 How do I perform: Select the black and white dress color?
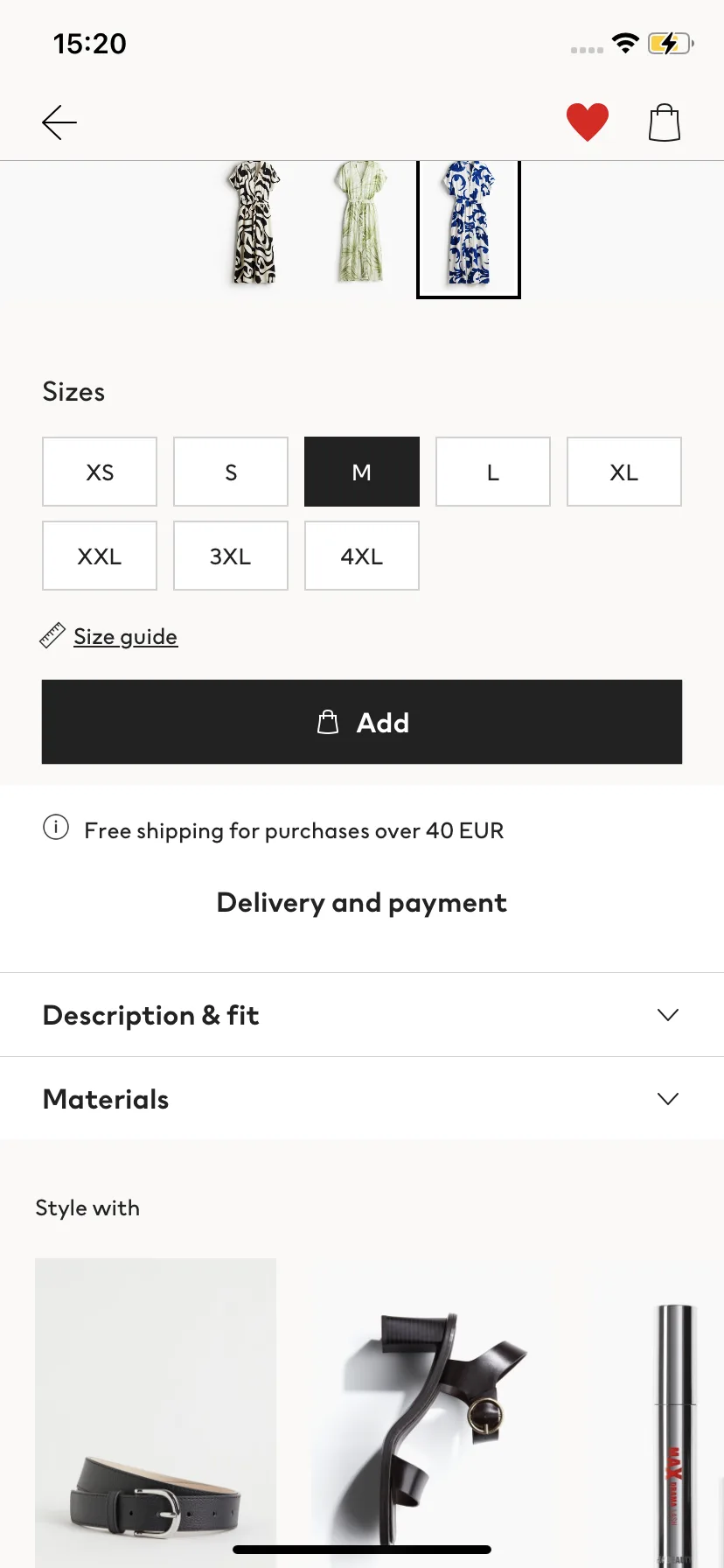tap(254, 223)
